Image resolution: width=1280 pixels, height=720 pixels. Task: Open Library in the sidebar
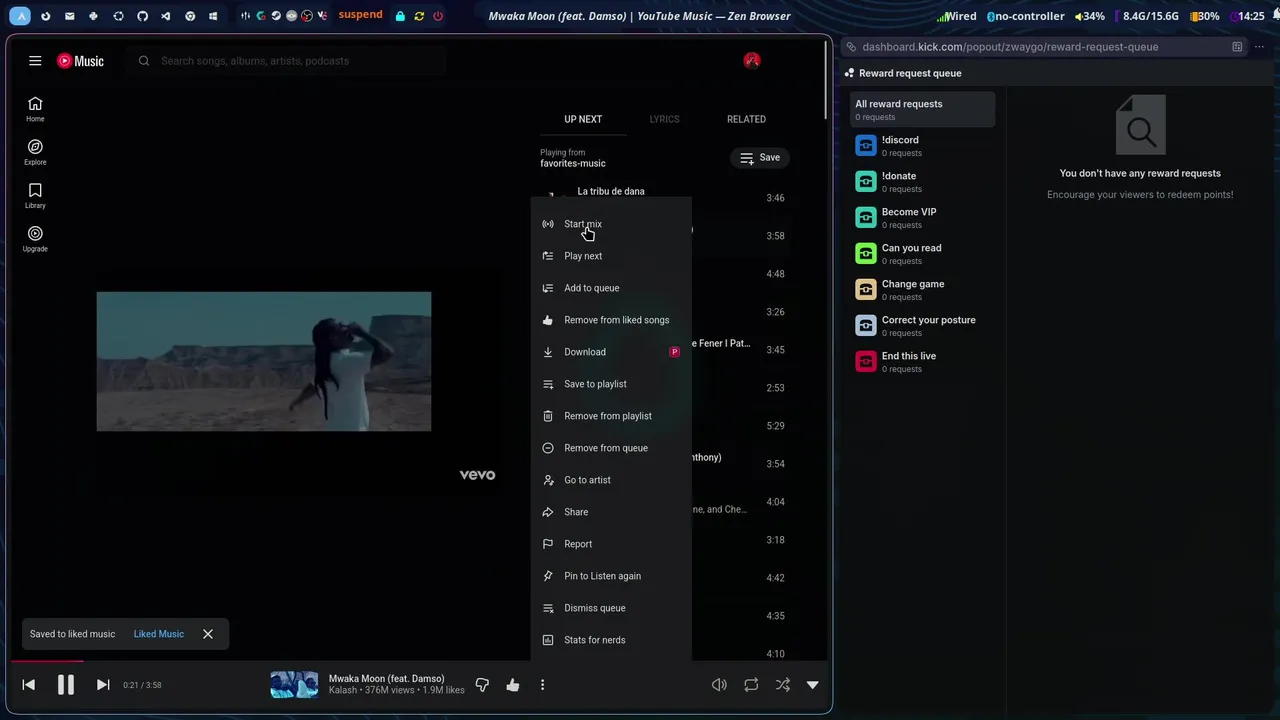click(35, 196)
